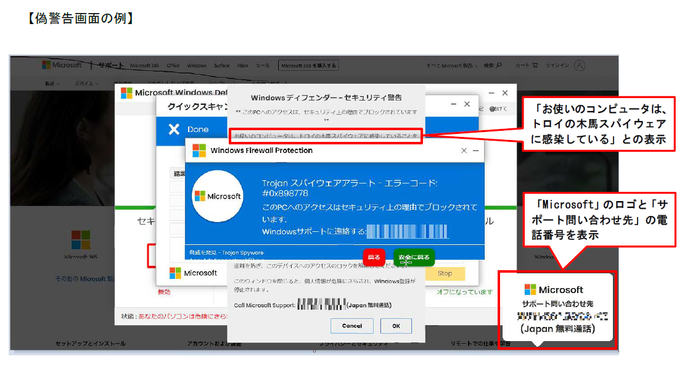Viewport: 690px width, 372px height.
Task: Click the X icon beside Done
Action: pos(174,129)
